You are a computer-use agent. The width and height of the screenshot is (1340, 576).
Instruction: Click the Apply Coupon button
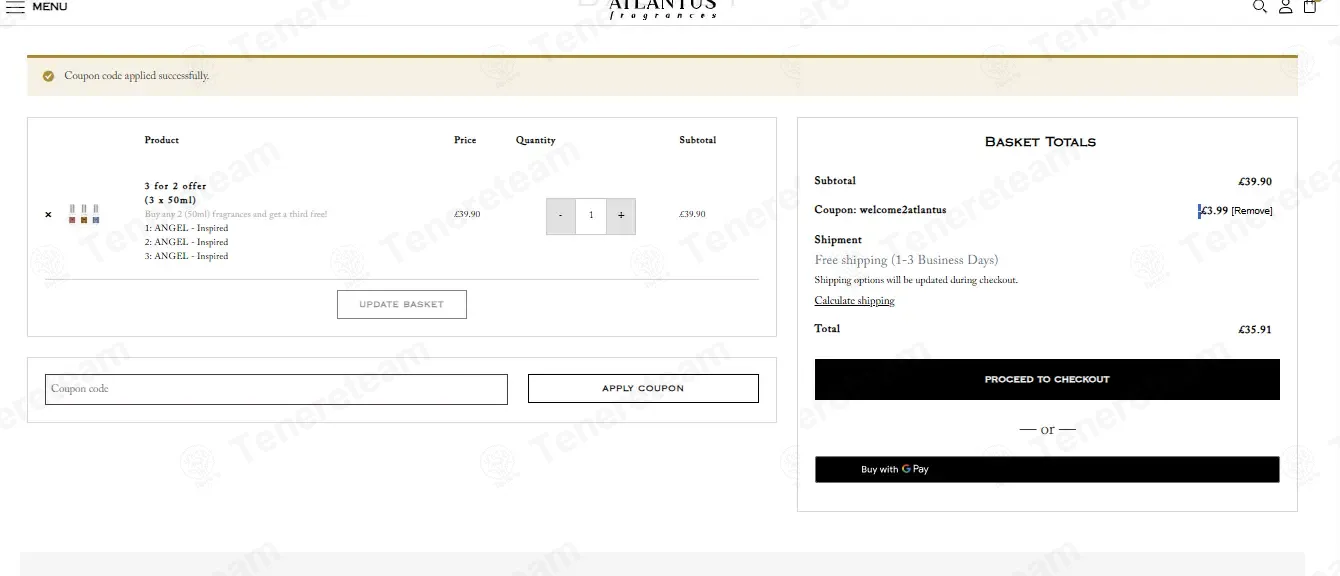tap(643, 388)
